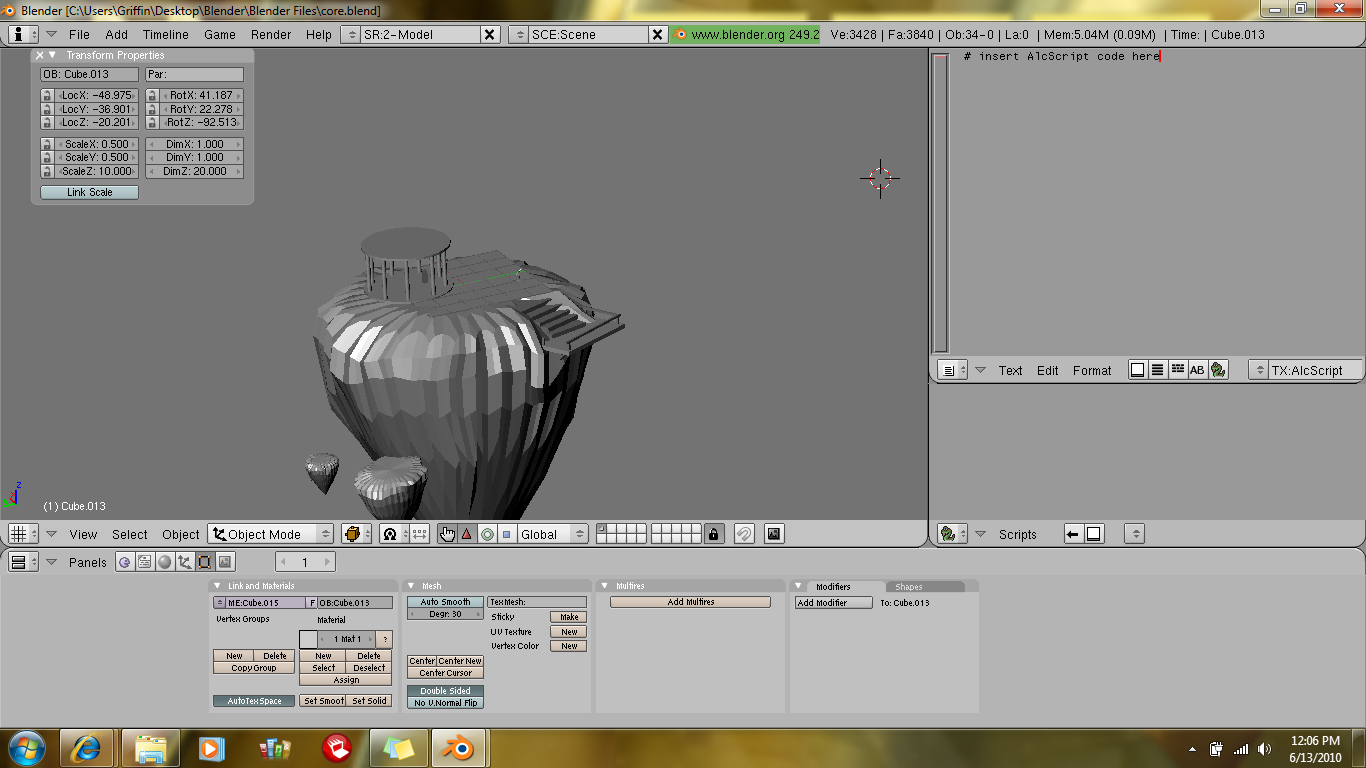Viewport: 1366px width, 768px height.
Task: Collapse the Transform Properties panel
Action: point(52,55)
